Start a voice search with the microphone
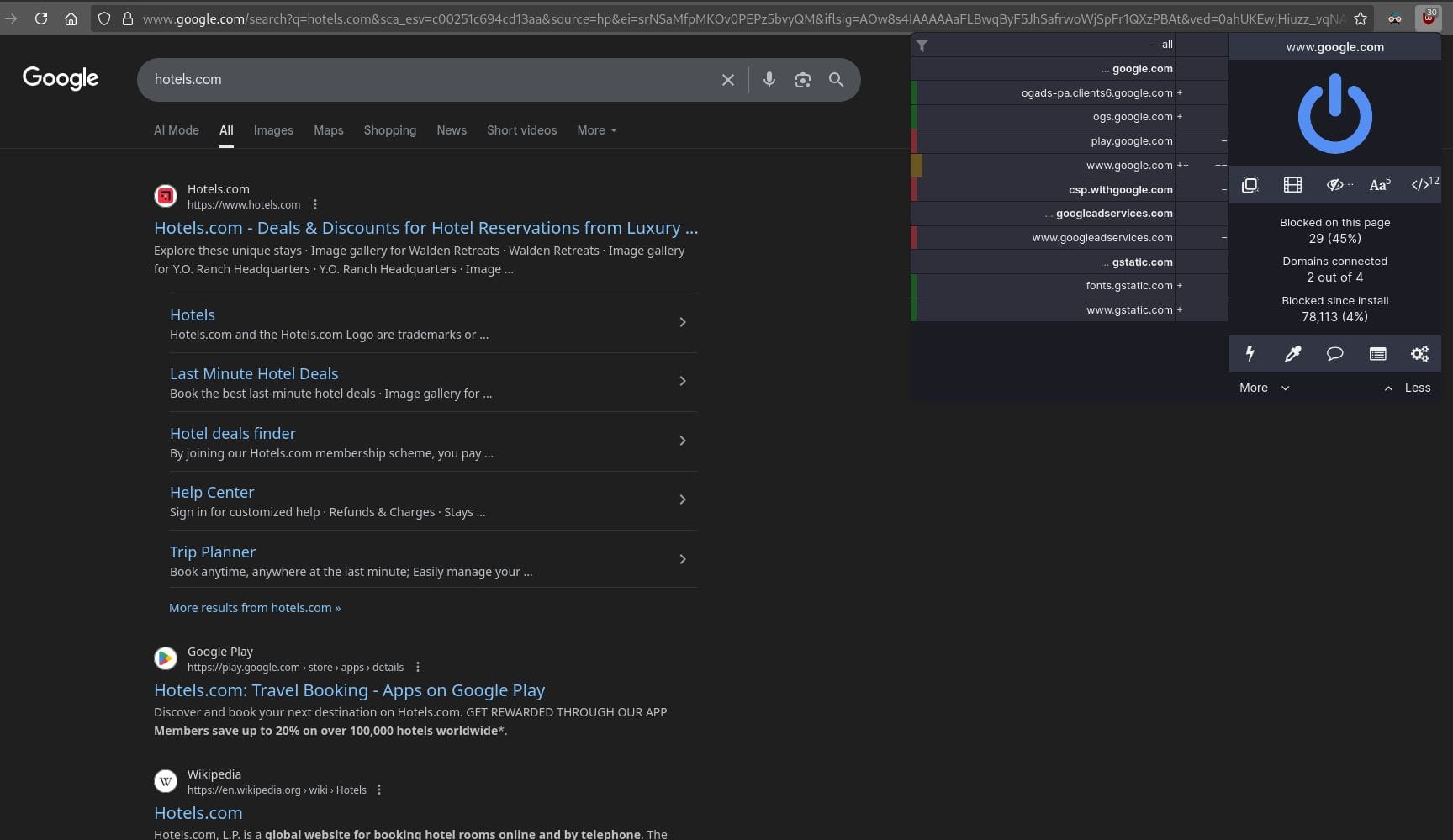 click(x=769, y=79)
